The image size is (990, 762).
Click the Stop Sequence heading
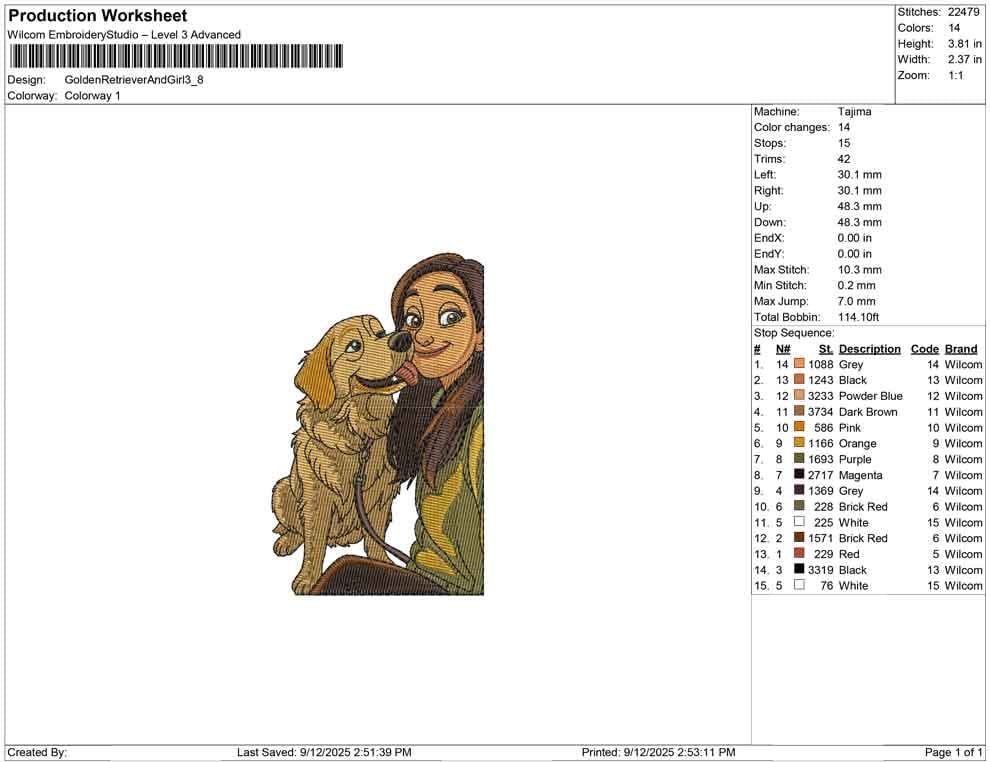[794, 333]
